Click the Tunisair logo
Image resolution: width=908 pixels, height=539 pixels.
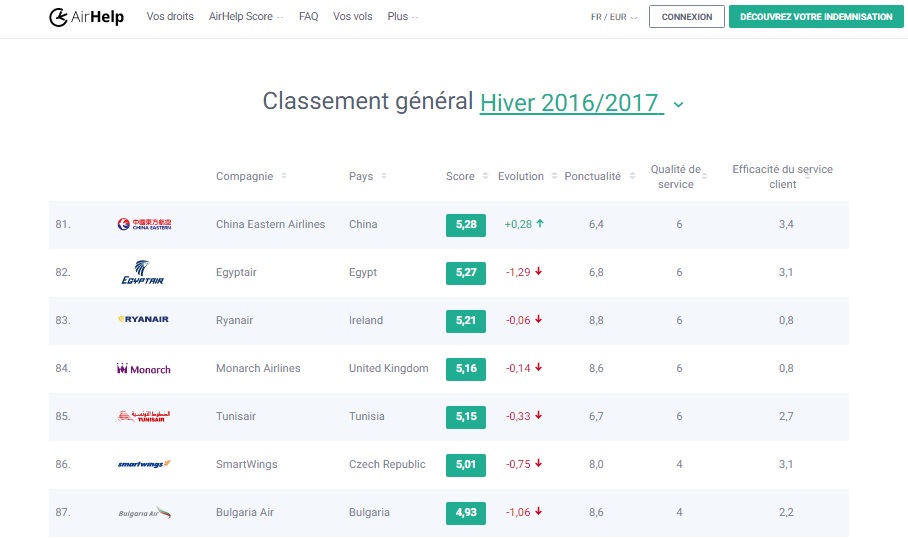144,416
